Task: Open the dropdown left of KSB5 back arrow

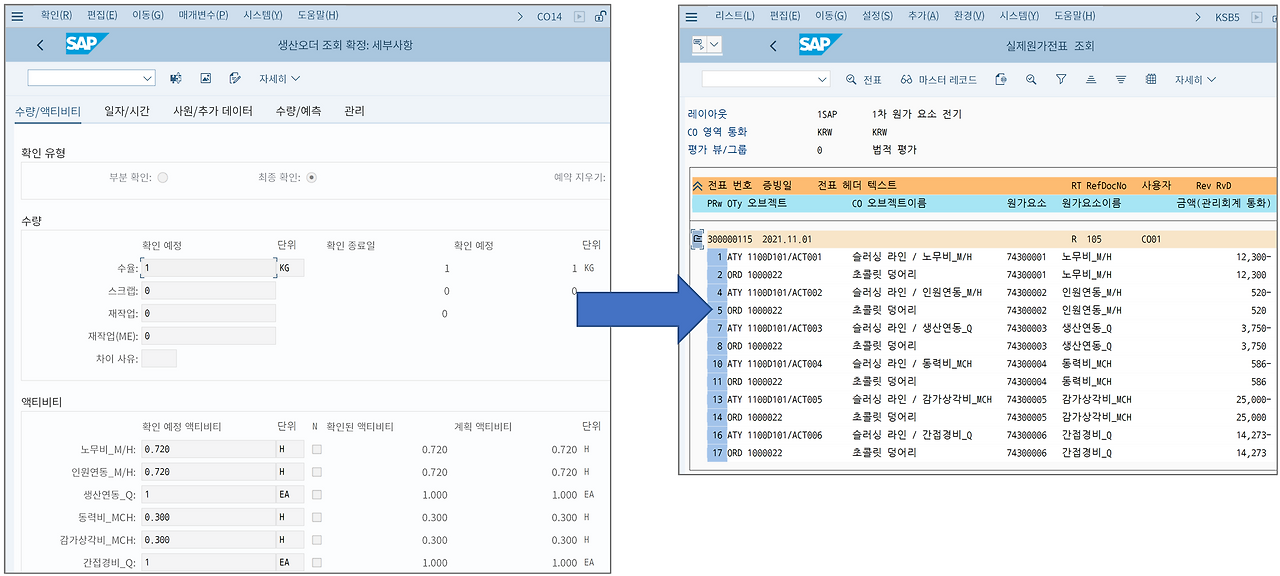Action: tap(714, 46)
